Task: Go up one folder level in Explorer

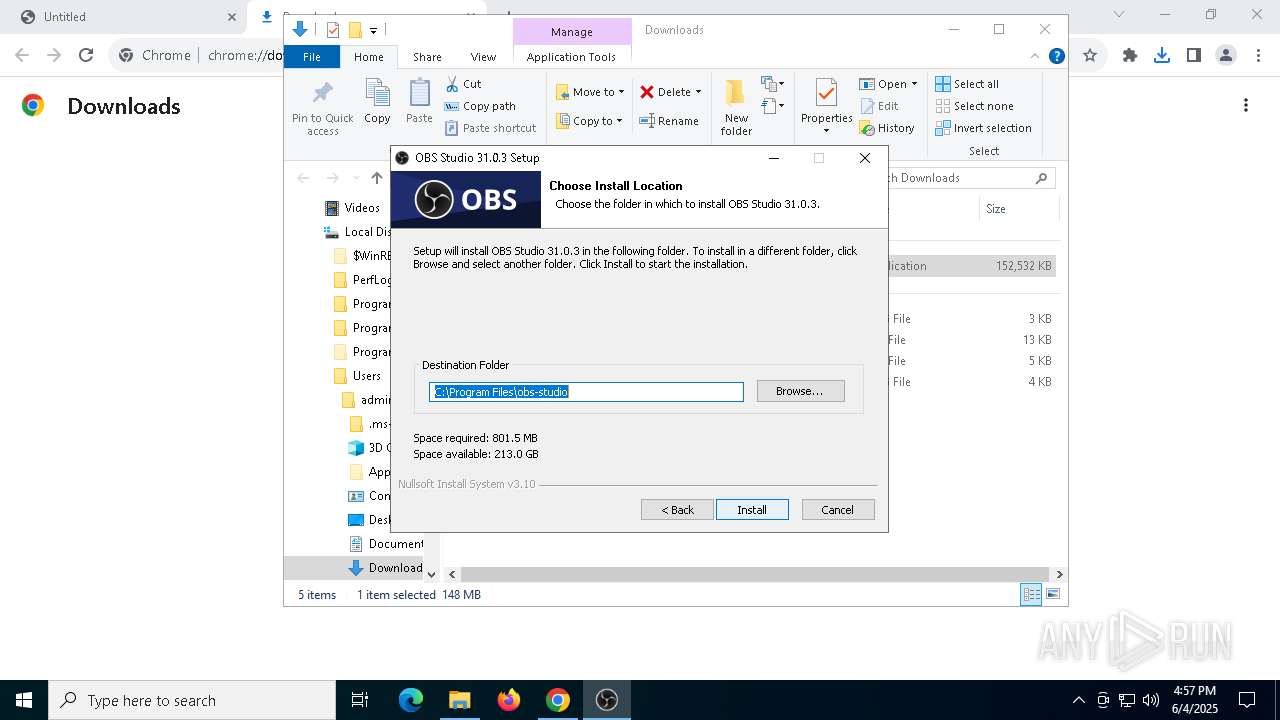Action: [376, 178]
